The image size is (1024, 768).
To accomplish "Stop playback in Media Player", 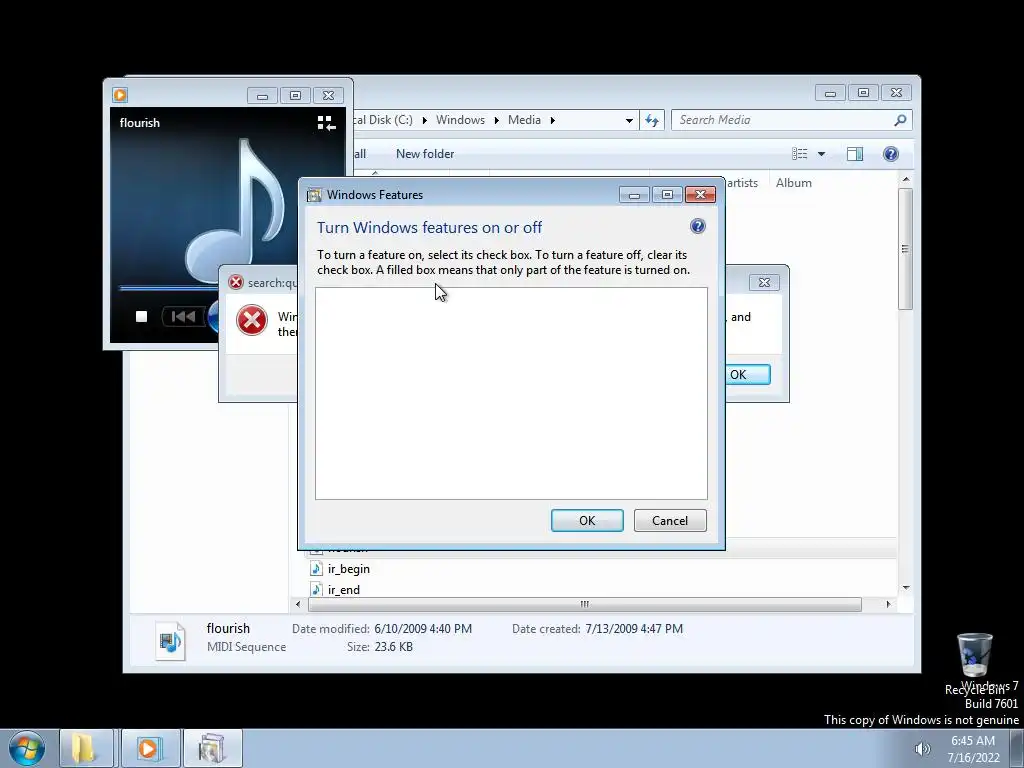I will [141, 317].
